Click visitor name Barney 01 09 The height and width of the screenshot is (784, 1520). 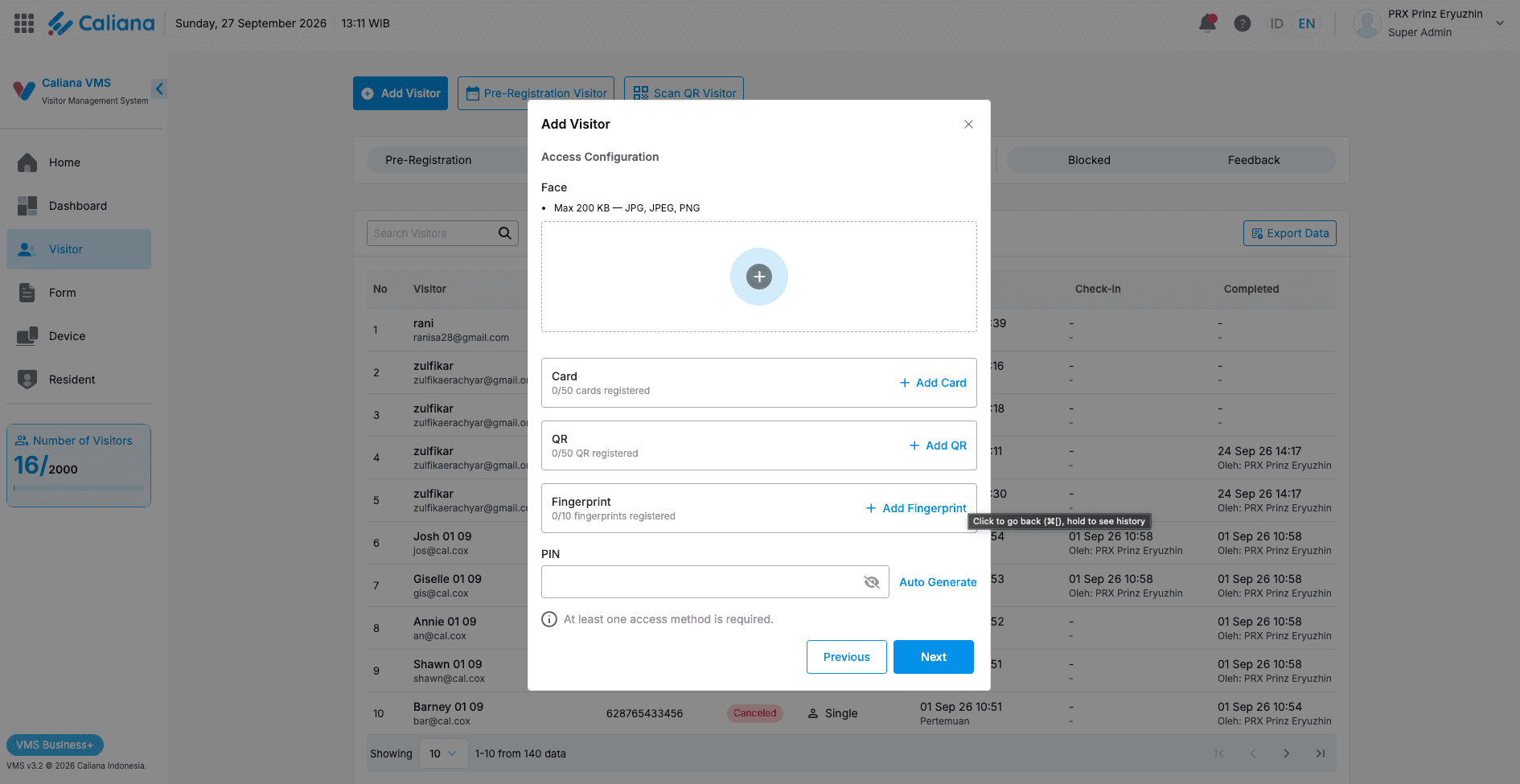(x=448, y=707)
